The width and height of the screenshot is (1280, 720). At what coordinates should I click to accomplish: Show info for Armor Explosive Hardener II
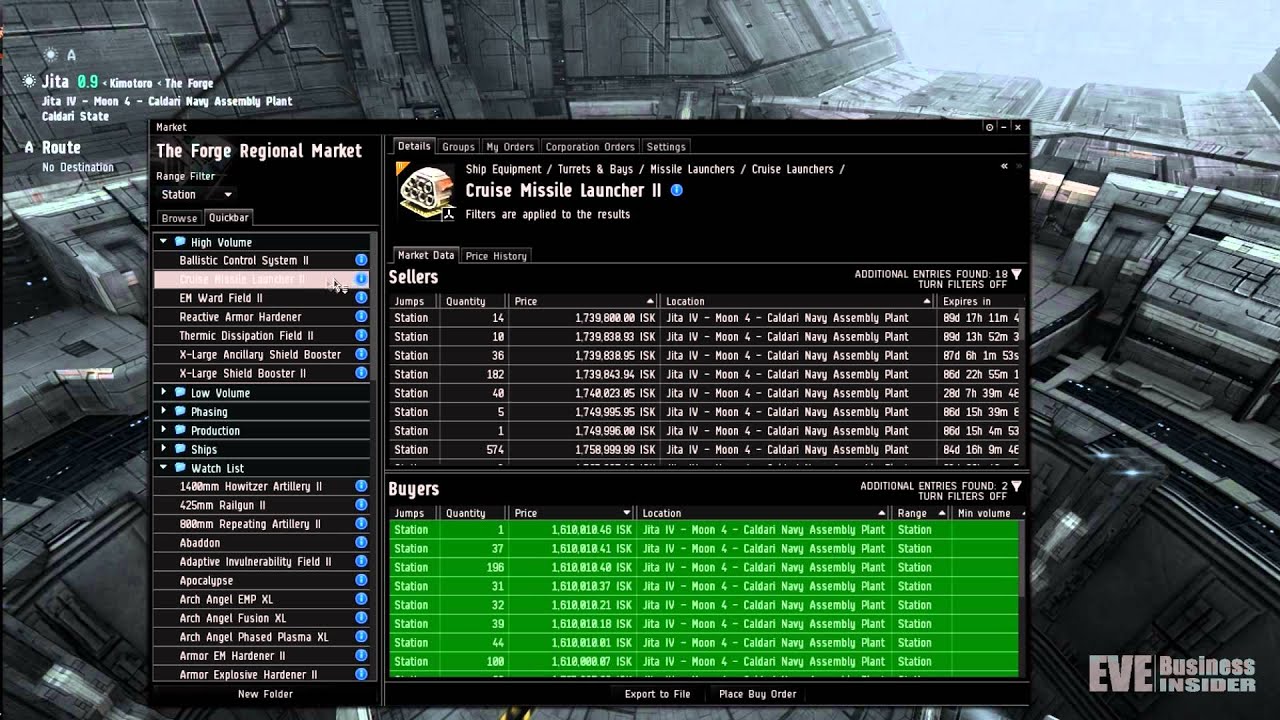[x=361, y=674]
